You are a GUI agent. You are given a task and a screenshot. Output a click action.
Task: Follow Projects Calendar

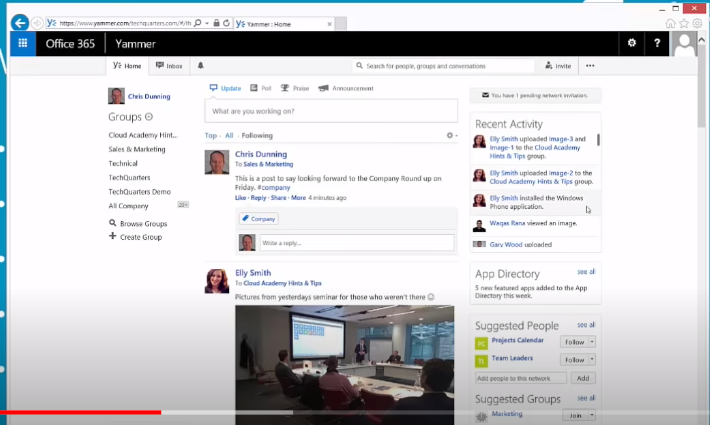(575, 342)
